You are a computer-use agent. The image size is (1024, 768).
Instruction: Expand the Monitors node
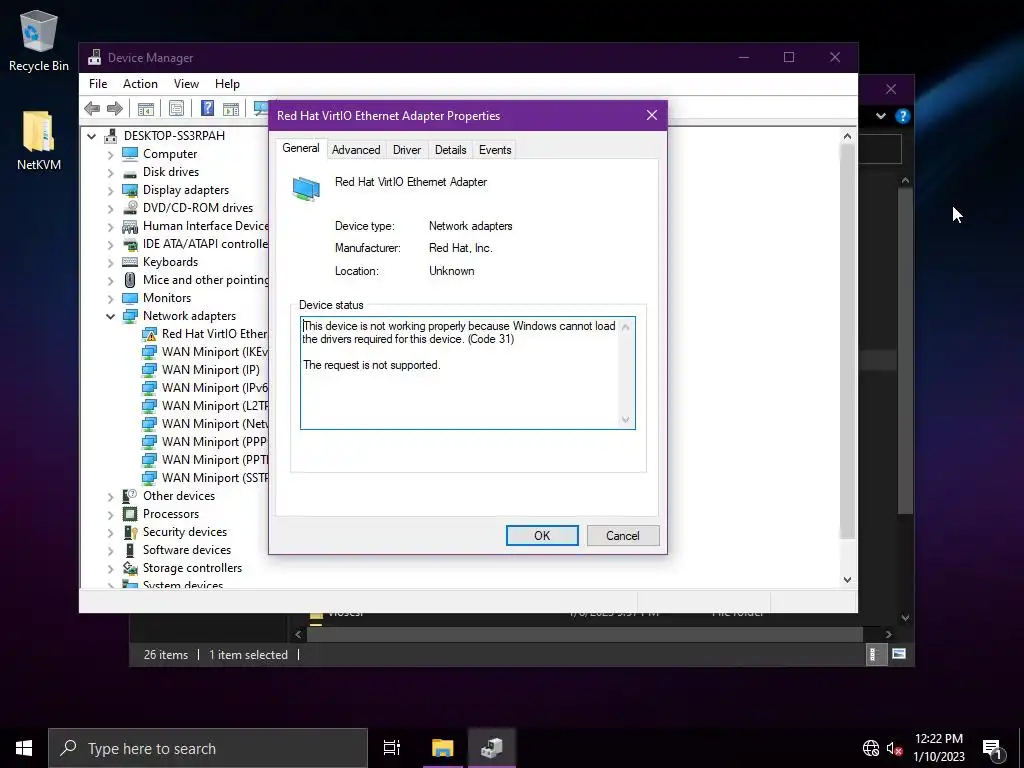click(110, 298)
